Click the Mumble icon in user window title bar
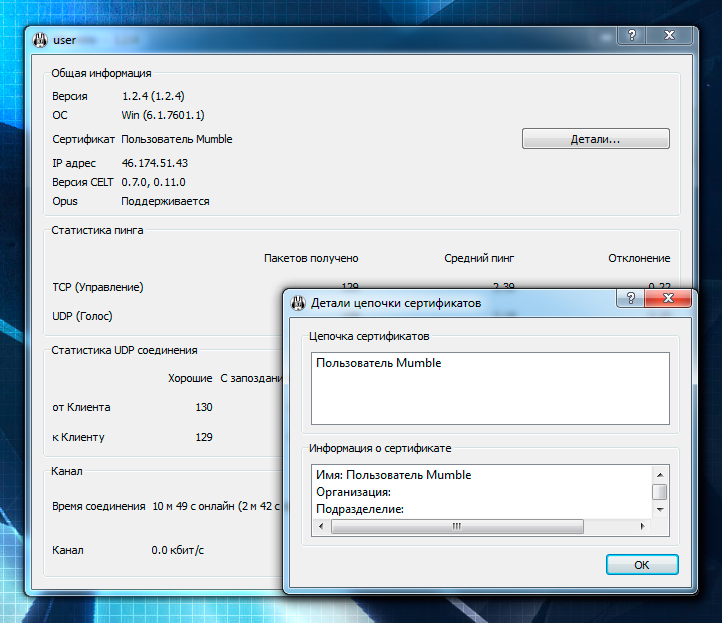Image resolution: width=722 pixels, height=623 pixels. [x=40, y=40]
